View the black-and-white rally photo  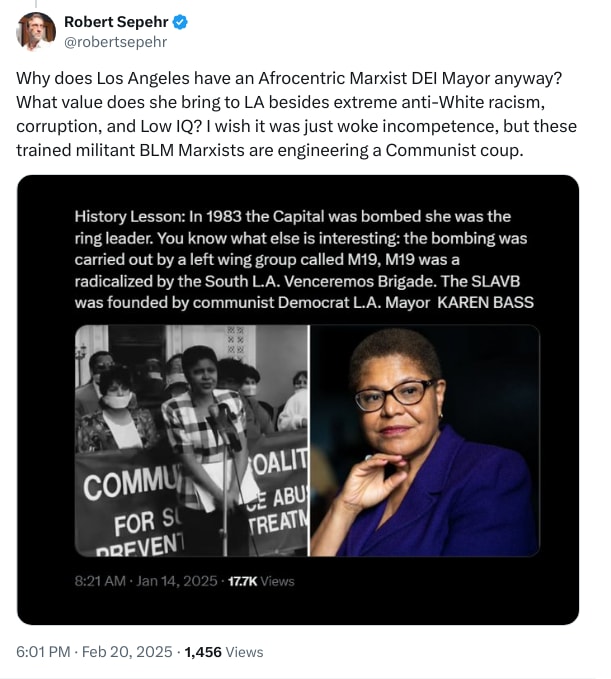tap(191, 440)
